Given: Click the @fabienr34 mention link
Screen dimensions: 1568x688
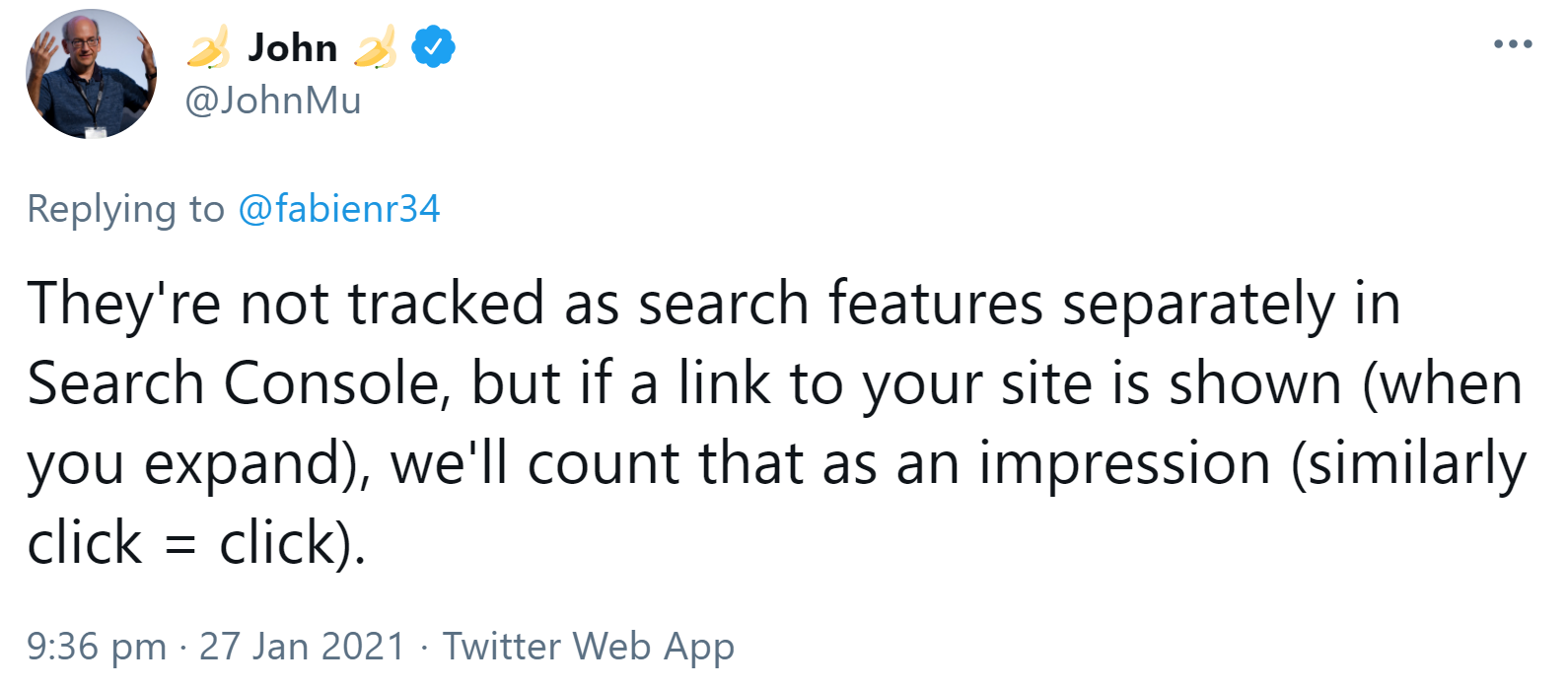Looking at the screenshot, I should tap(340, 208).
